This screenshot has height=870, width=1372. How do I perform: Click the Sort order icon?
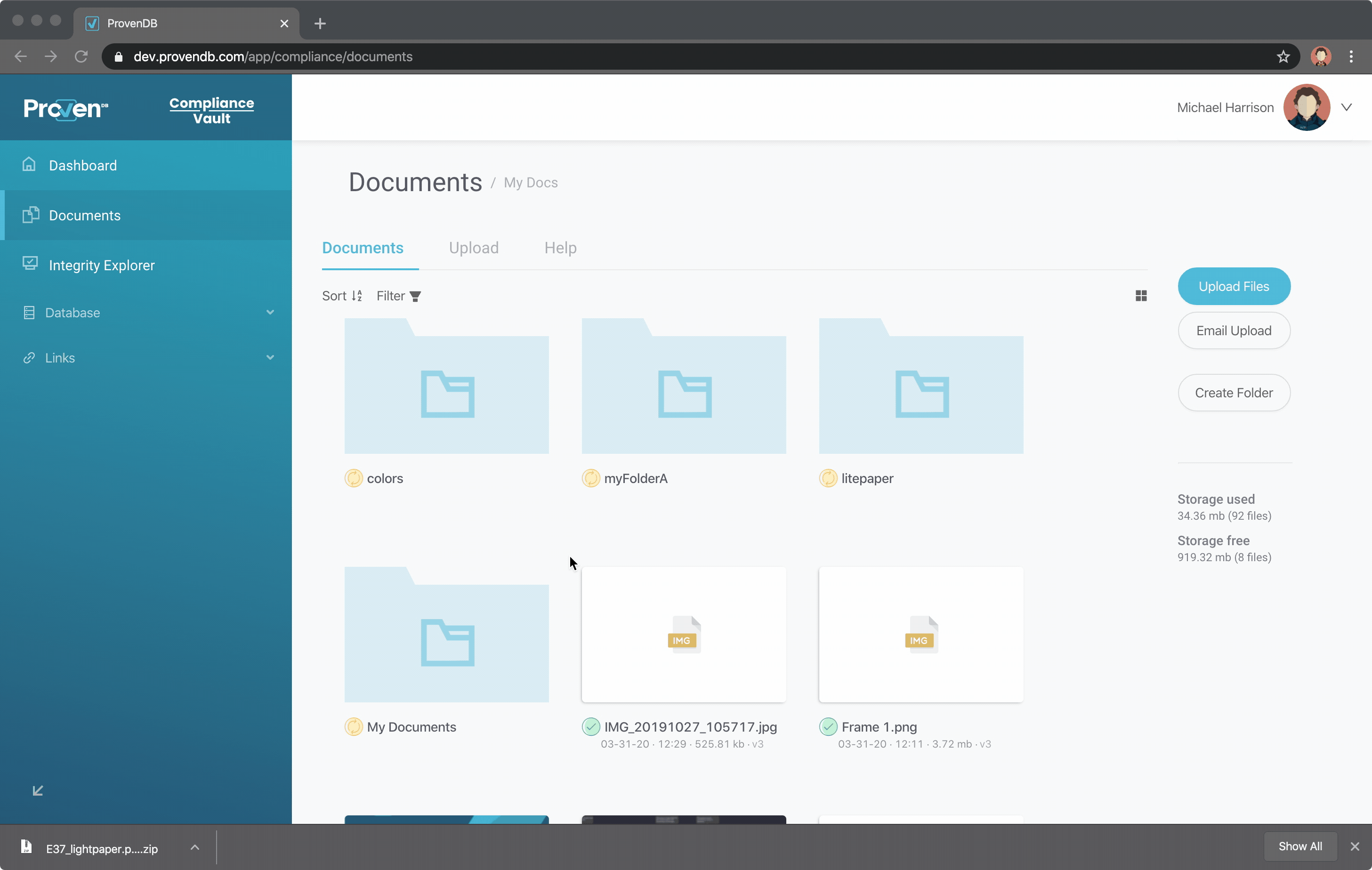coord(357,296)
